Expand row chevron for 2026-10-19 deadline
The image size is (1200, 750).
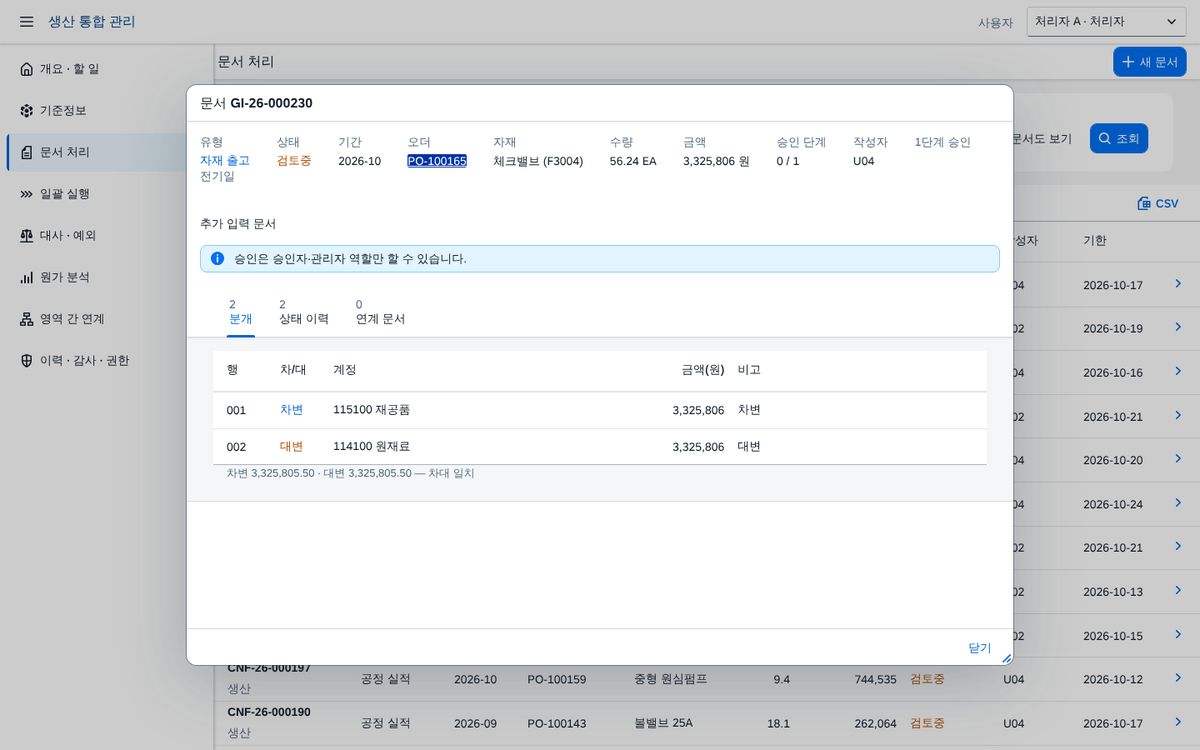coord(1178,328)
